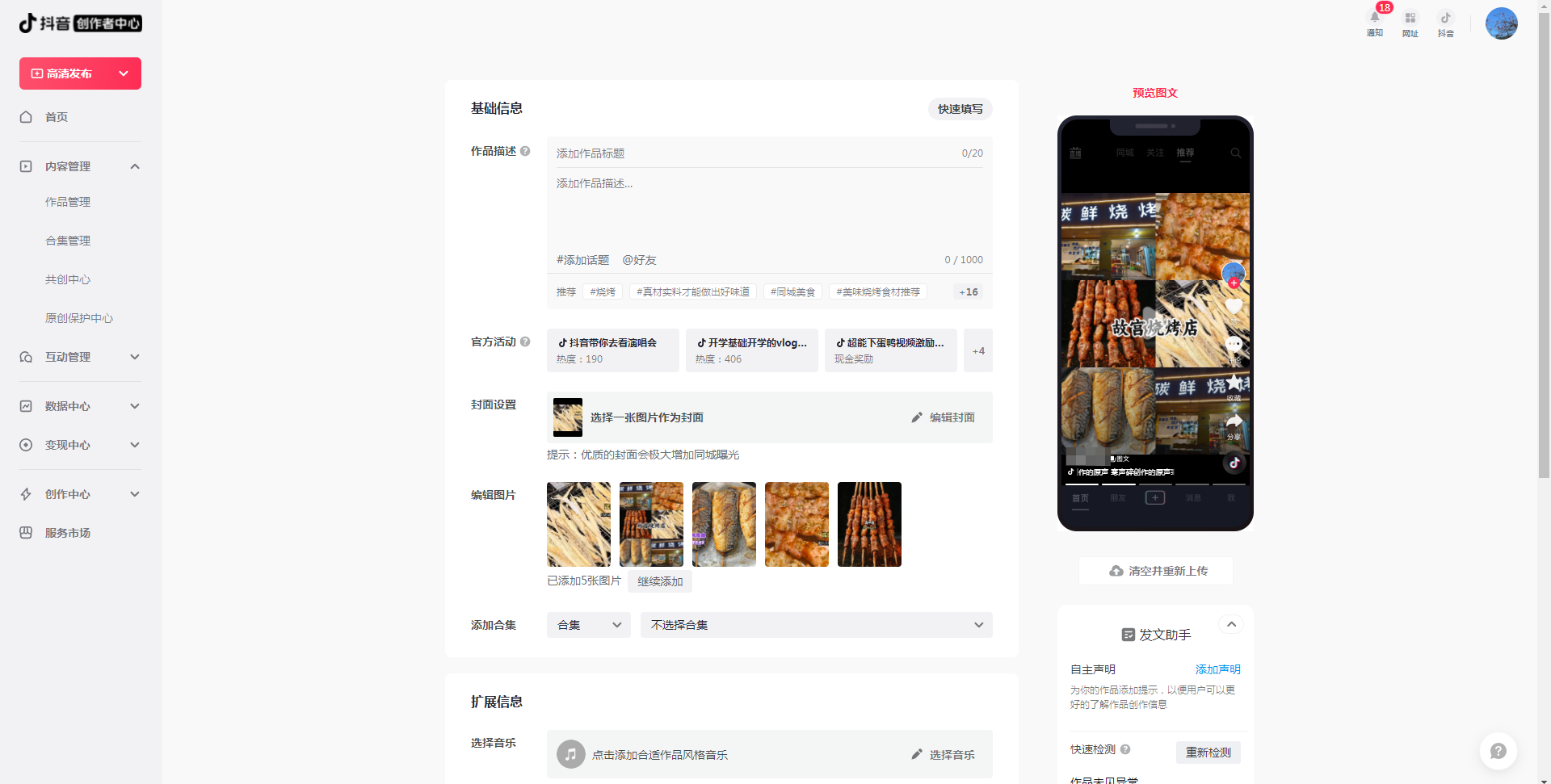Screen dimensions: 1551x784
Task: Click the 互动管理 chat icon
Action: click(26, 357)
